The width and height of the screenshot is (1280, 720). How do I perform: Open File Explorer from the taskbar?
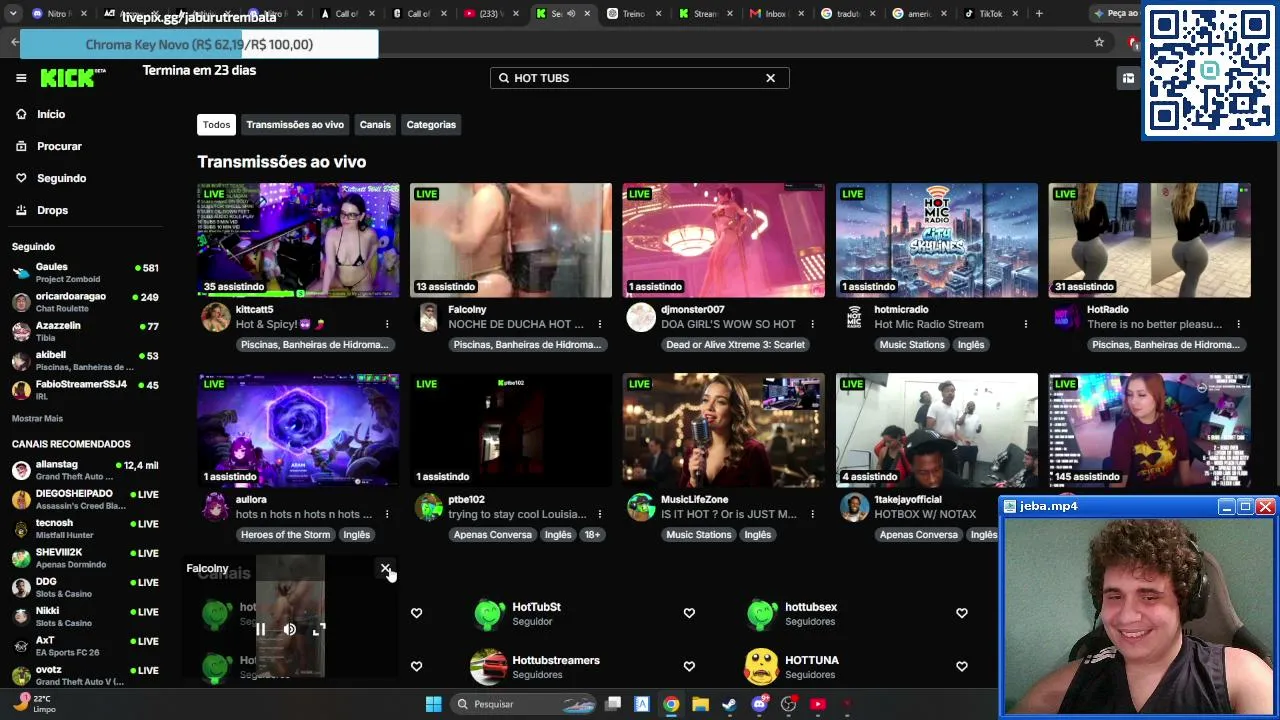tap(700, 704)
